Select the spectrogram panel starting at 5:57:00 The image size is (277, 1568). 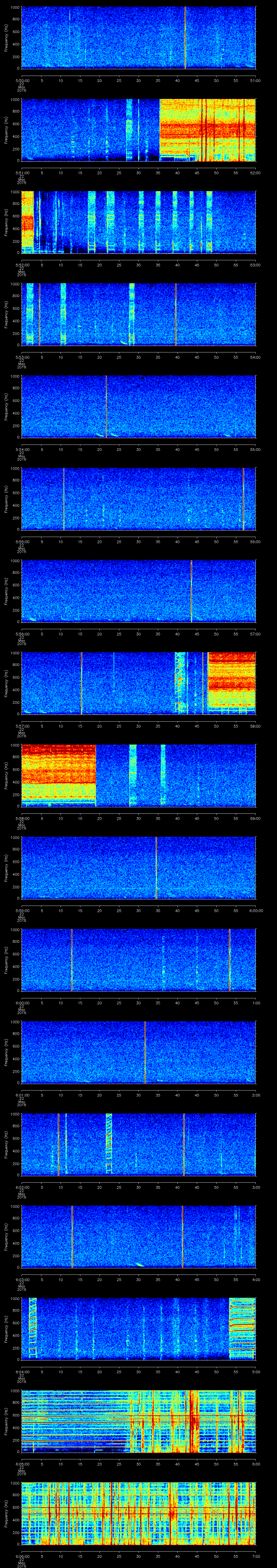[x=138, y=683]
